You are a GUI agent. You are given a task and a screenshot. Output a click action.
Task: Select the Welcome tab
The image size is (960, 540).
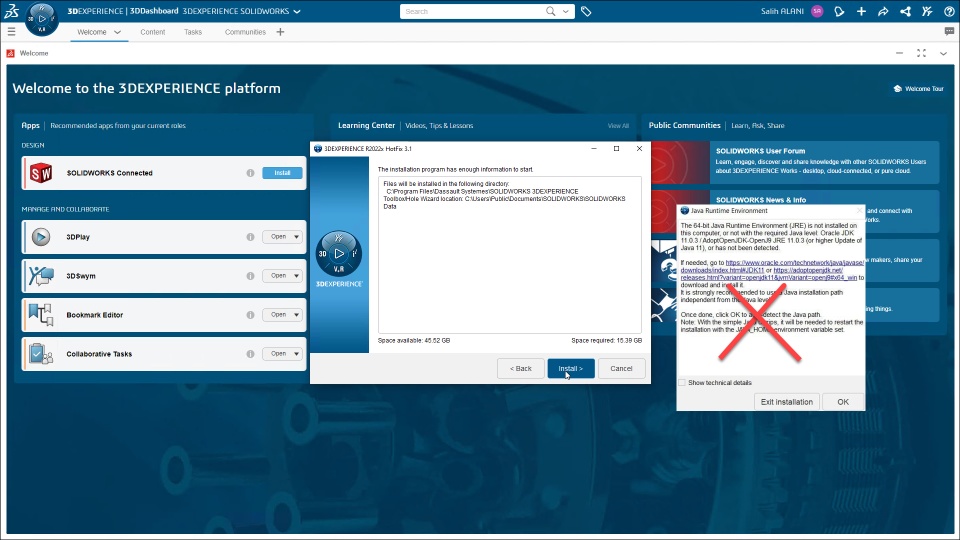click(92, 32)
